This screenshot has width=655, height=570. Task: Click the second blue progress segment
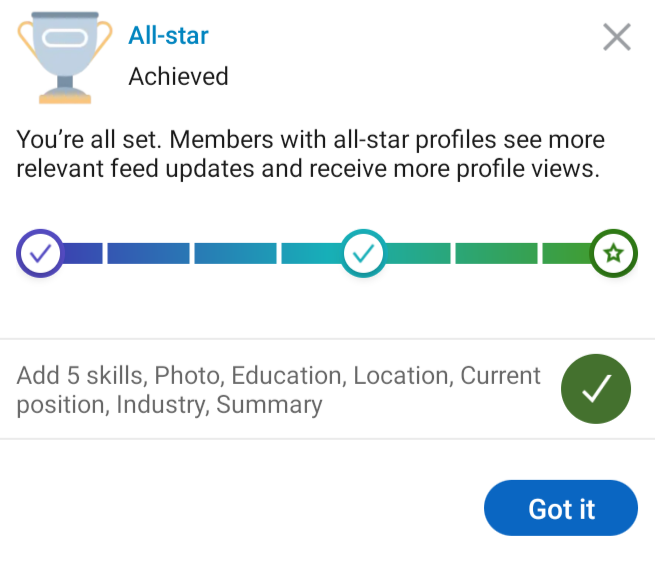[x=148, y=253]
